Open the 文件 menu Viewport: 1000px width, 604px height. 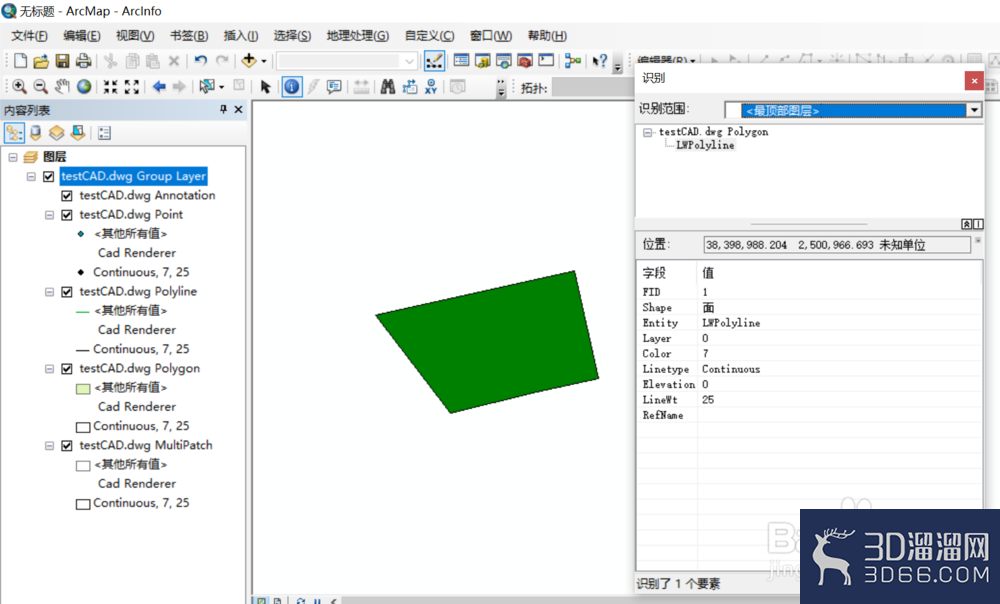pos(29,35)
